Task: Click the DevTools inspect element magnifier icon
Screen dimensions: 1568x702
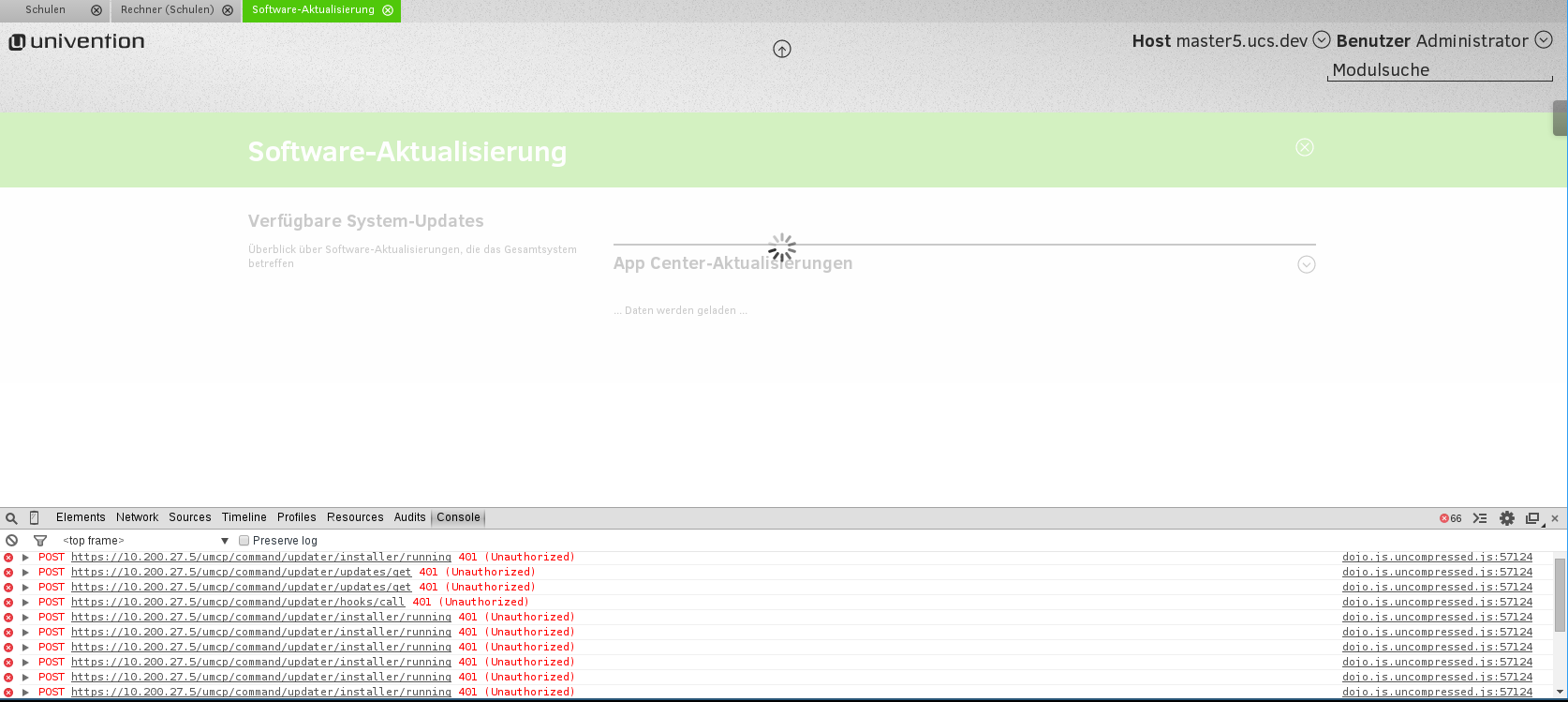Action: 11,518
